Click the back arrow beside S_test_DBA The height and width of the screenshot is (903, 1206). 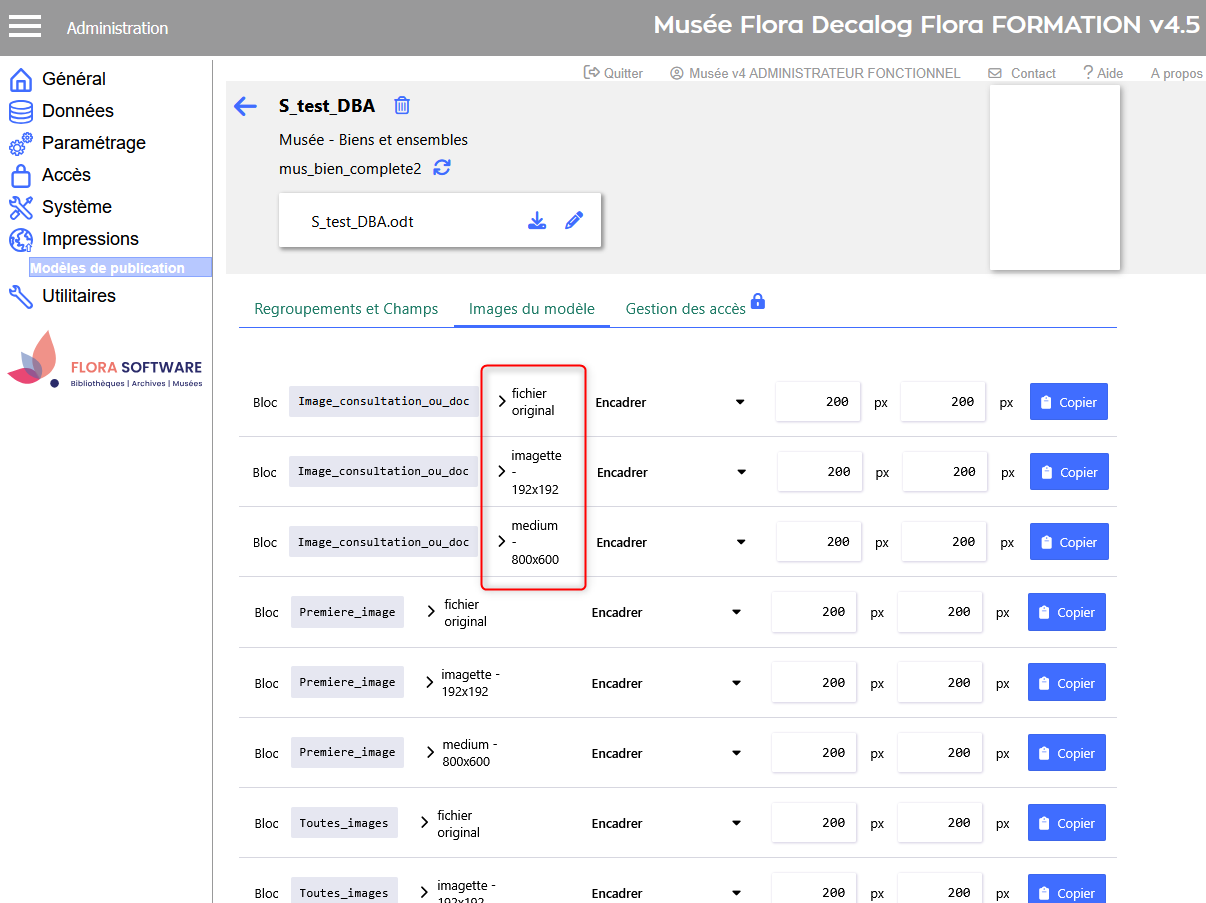tap(245, 107)
